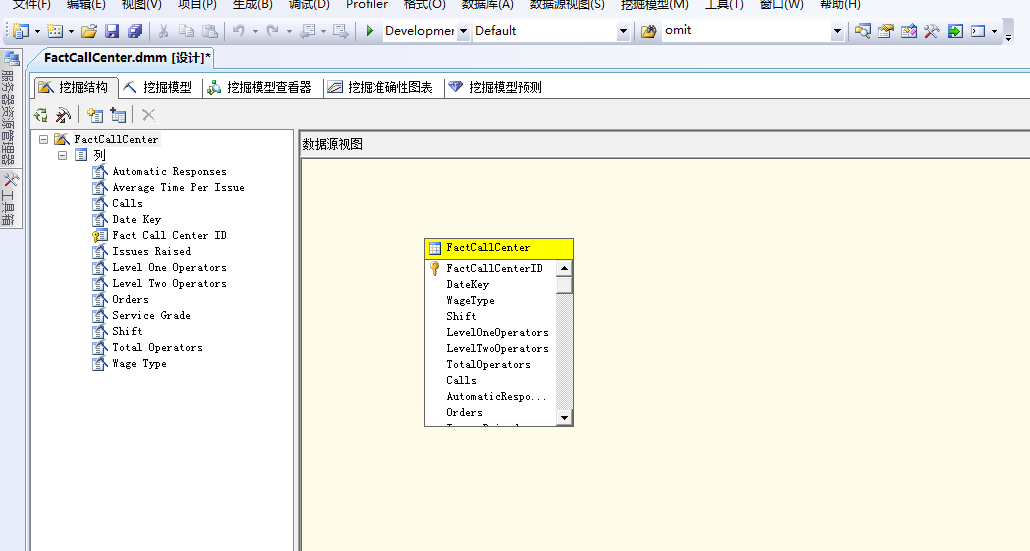Switch to the 挖掘模型预测 tab
This screenshot has width=1030, height=551.
coord(495,87)
